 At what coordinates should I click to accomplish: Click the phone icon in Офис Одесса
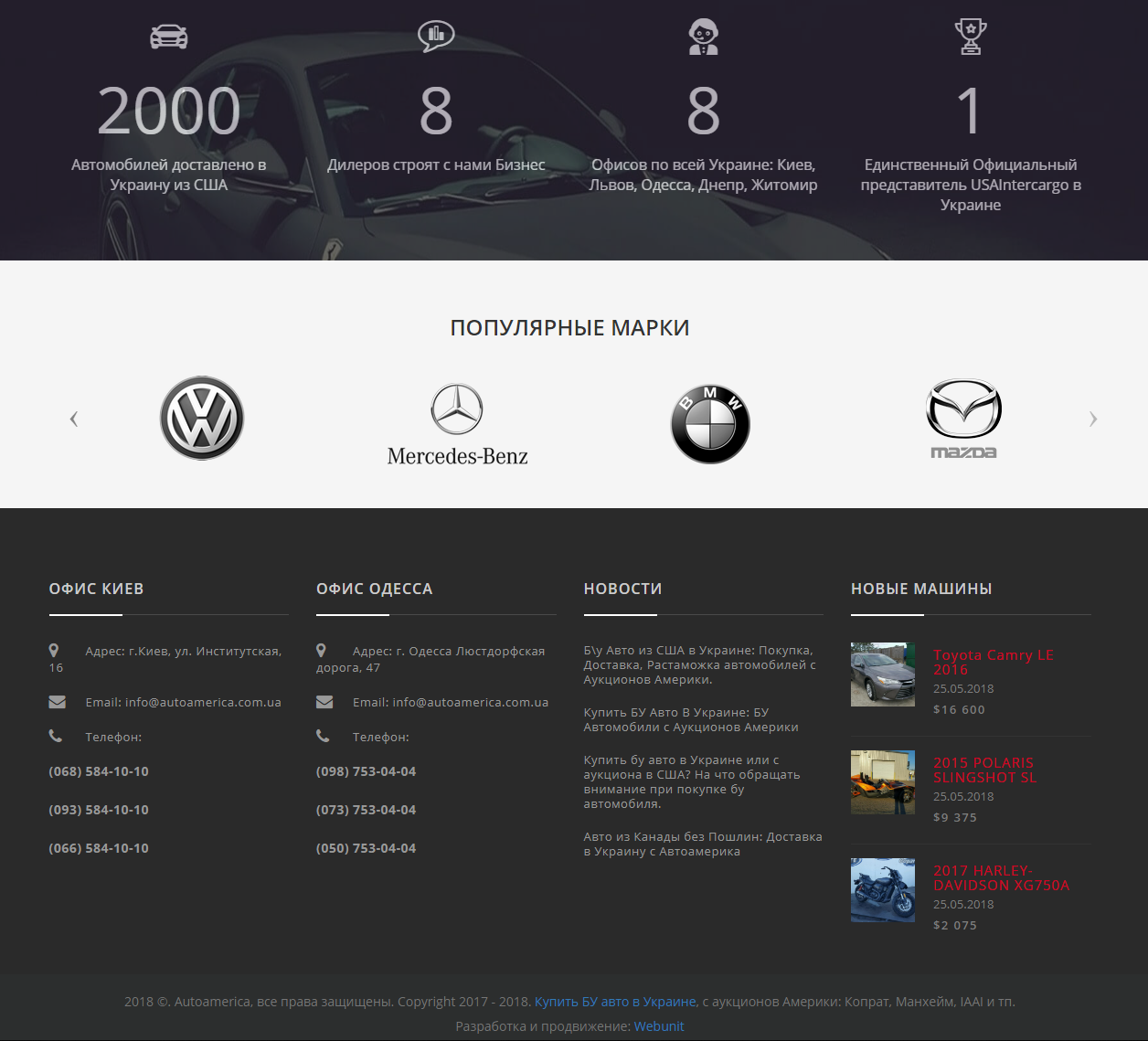point(323,736)
